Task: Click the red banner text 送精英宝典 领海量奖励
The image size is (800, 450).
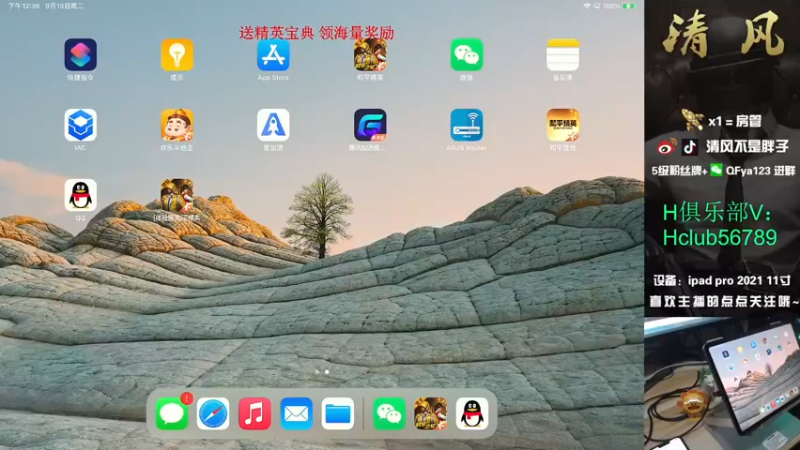Action: tap(317, 33)
